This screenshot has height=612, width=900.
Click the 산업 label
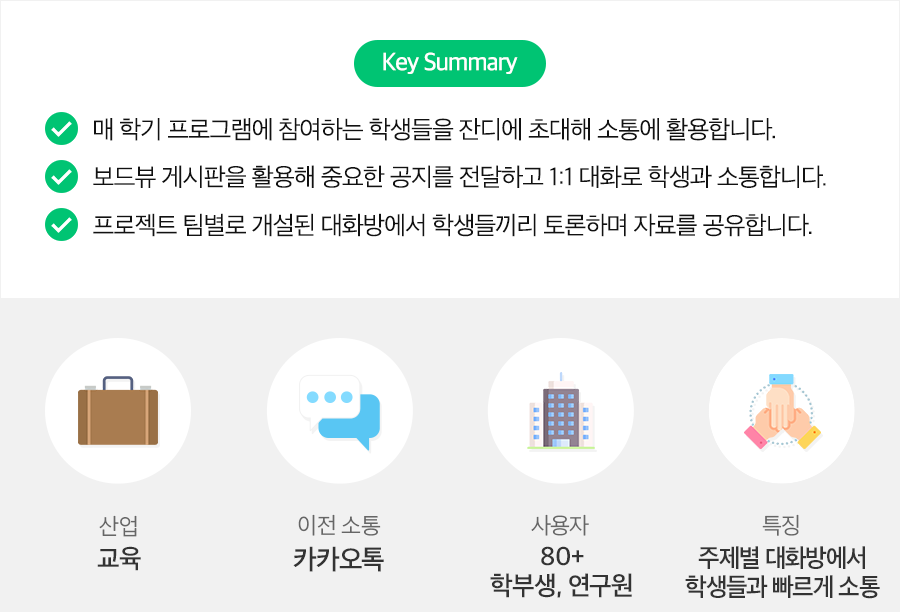[118, 525]
